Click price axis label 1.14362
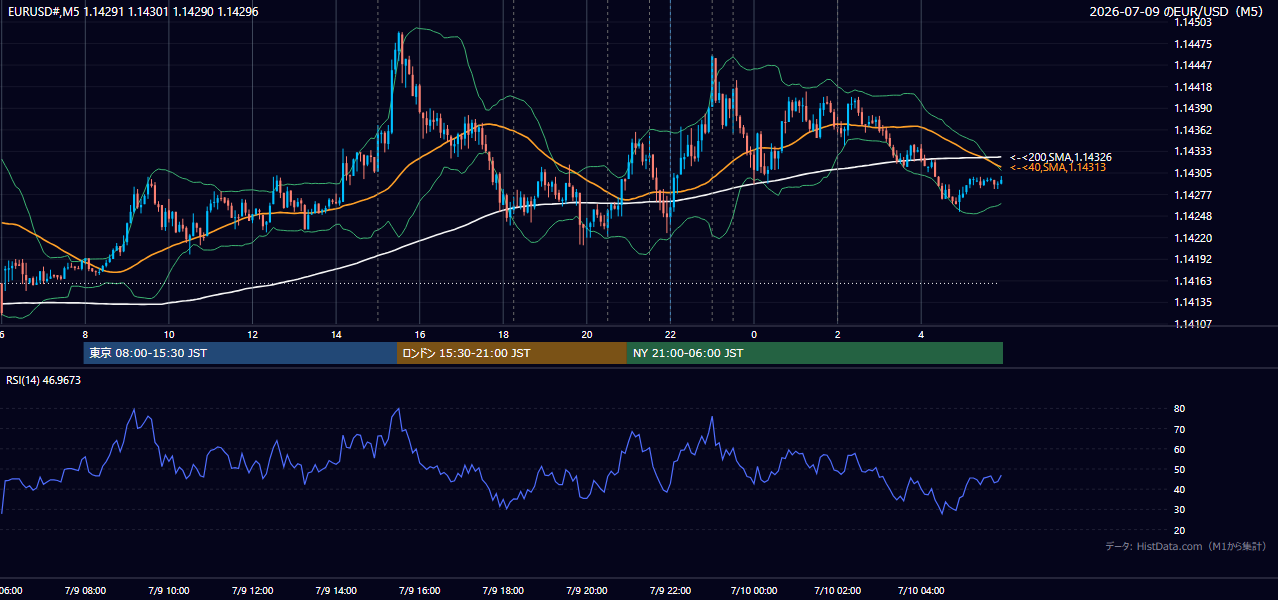 point(1193,130)
